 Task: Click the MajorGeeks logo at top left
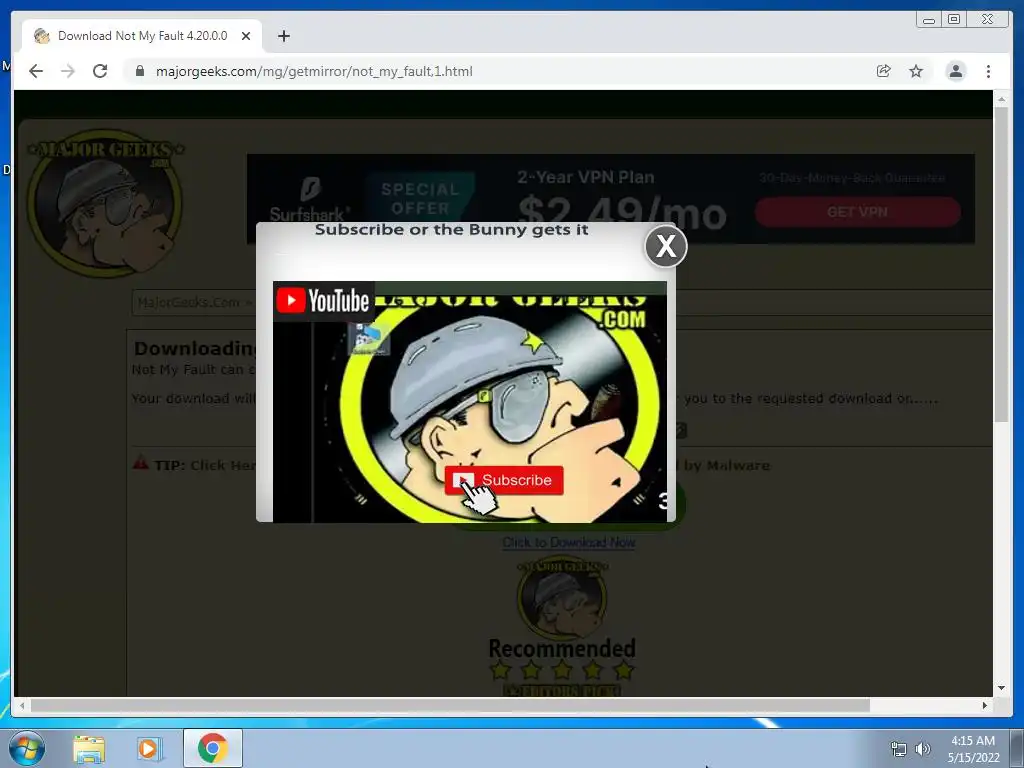104,202
